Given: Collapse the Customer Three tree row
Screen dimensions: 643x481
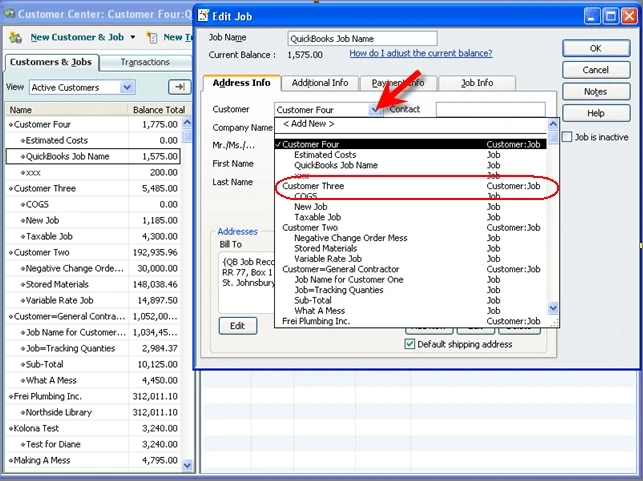Looking at the screenshot, I should point(11,189).
